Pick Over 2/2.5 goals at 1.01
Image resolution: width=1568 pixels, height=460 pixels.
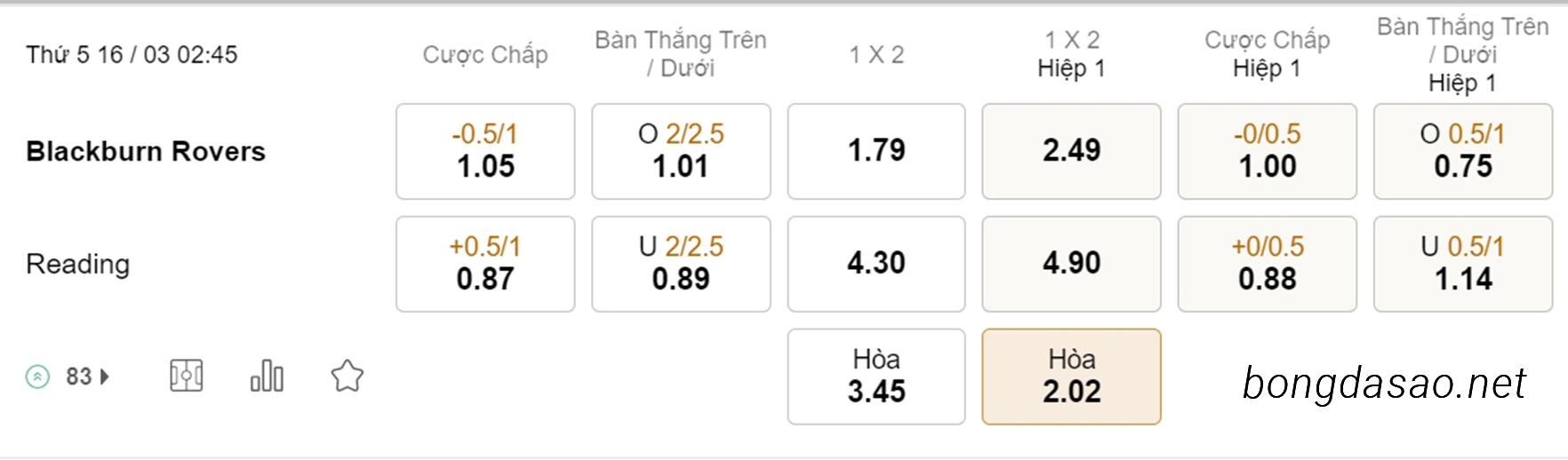681,151
